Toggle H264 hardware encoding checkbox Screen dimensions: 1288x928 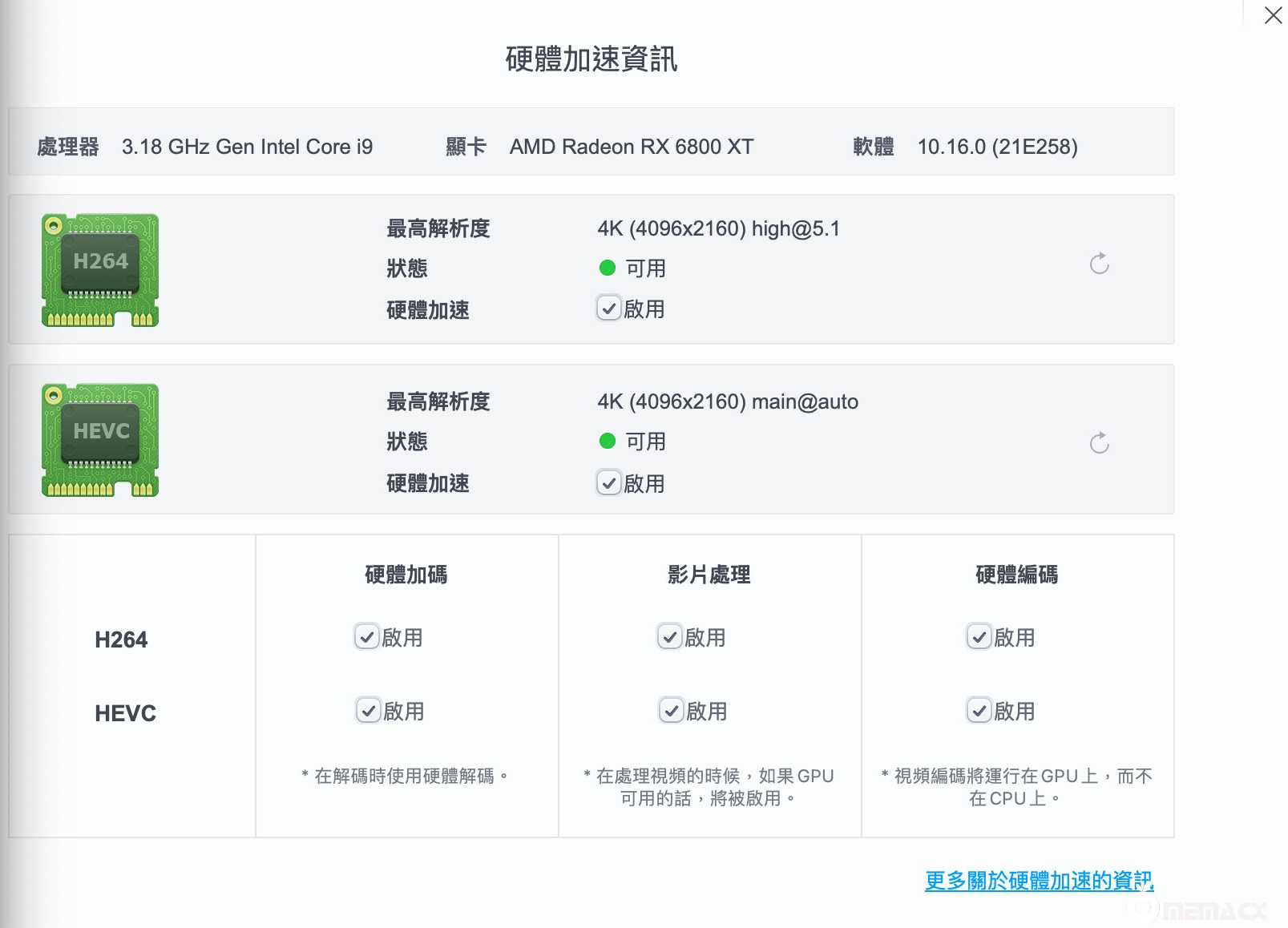tap(979, 637)
